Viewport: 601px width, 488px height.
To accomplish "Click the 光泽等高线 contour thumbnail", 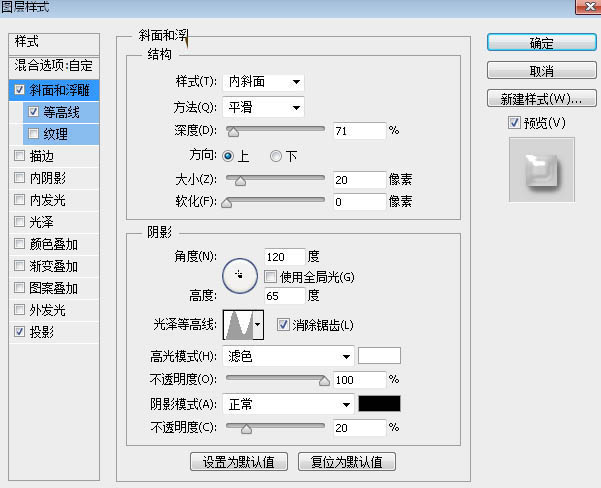I will (238, 325).
